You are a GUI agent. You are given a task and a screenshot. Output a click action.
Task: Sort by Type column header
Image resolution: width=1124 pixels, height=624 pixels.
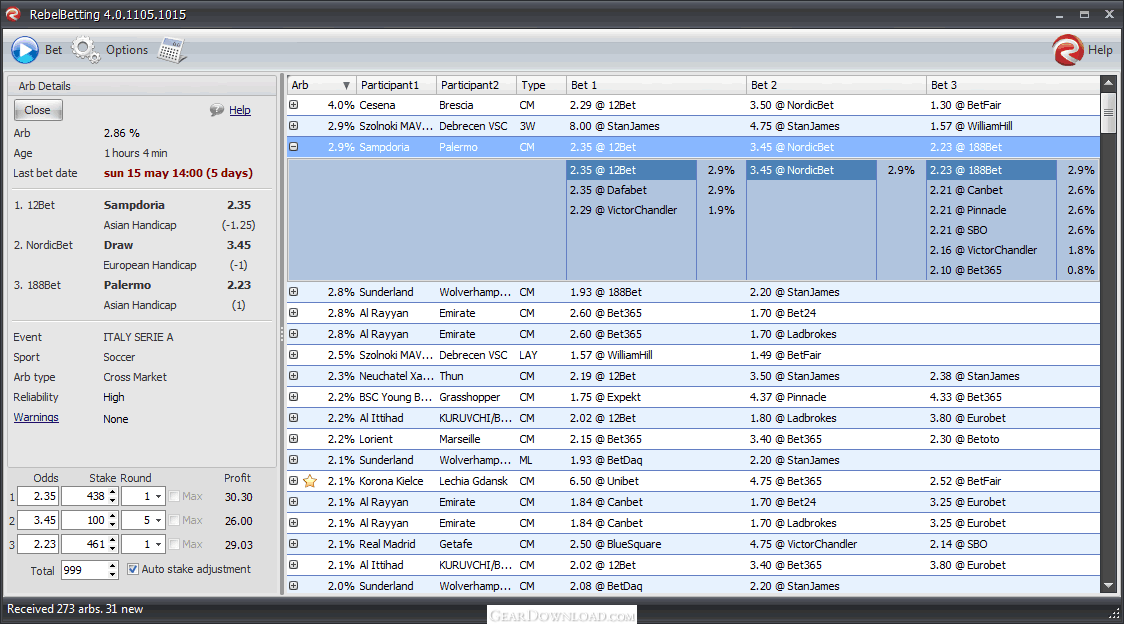[541, 85]
